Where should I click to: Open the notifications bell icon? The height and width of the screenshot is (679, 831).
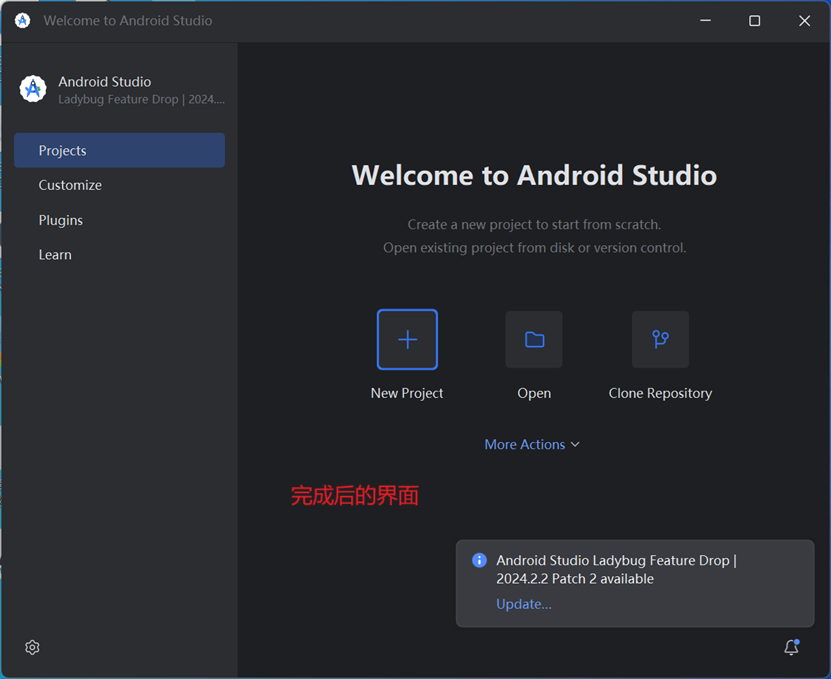point(792,647)
